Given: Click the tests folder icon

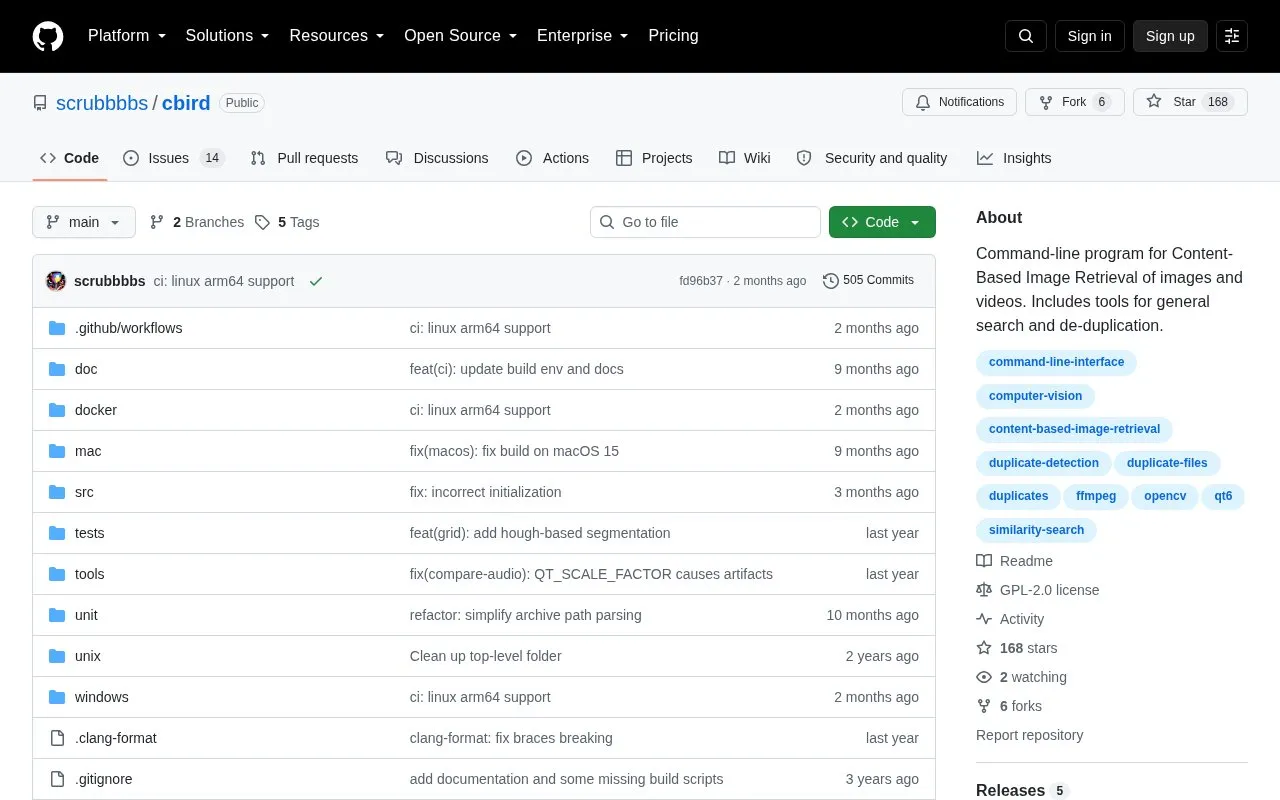Looking at the screenshot, I should click(57, 533).
